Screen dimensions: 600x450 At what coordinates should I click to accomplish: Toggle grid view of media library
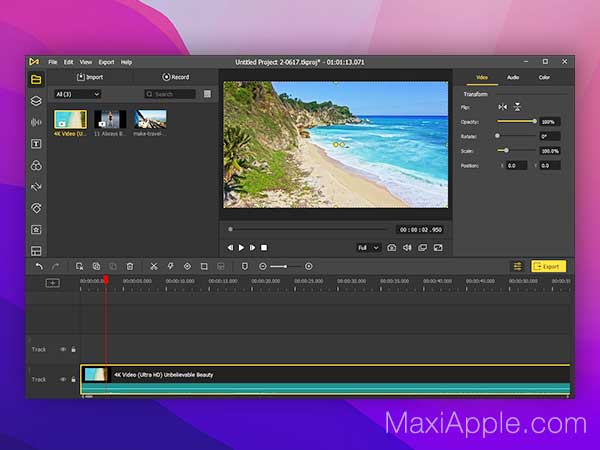pos(207,94)
